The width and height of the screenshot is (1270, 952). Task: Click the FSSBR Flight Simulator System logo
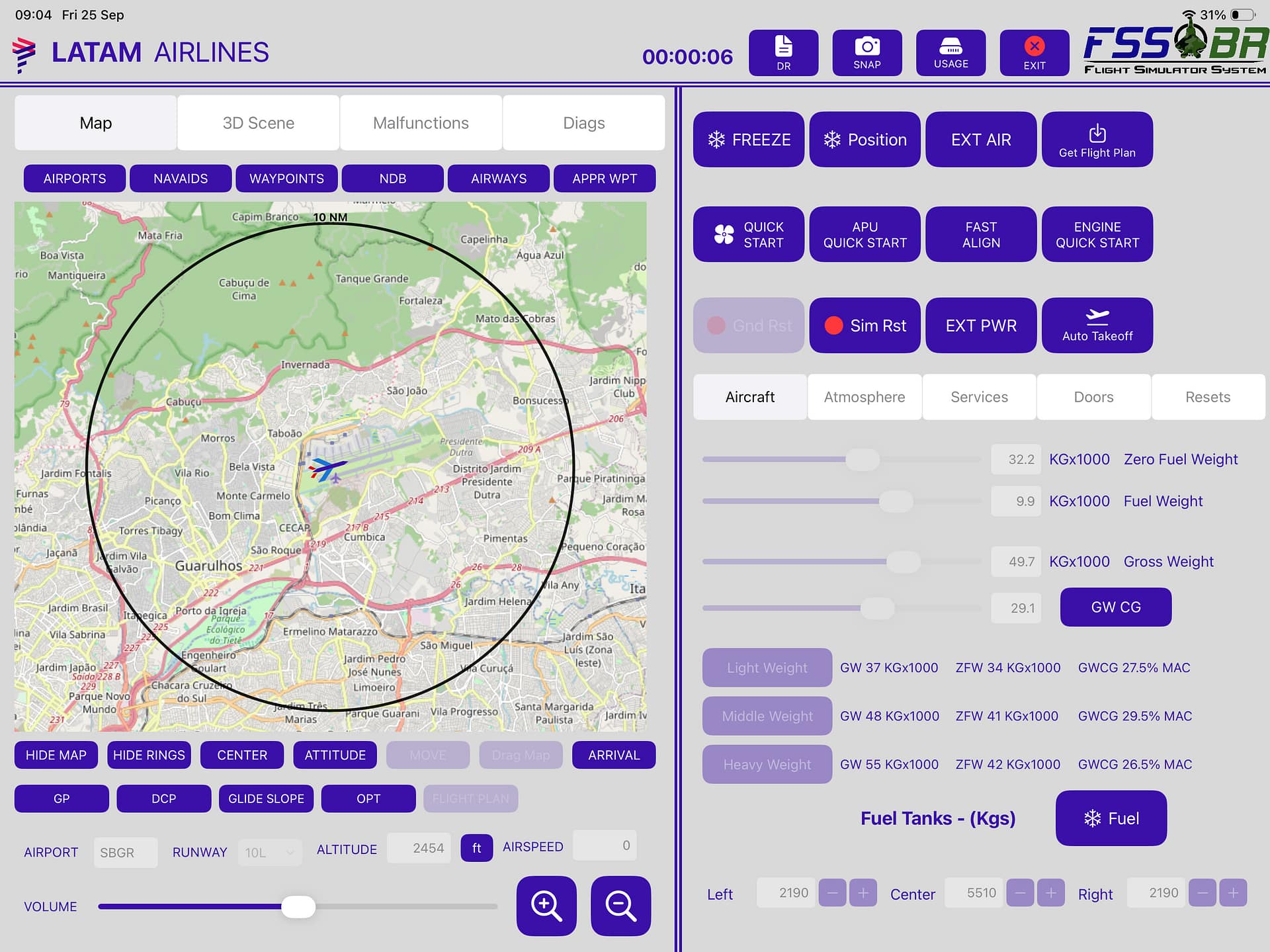(1175, 48)
